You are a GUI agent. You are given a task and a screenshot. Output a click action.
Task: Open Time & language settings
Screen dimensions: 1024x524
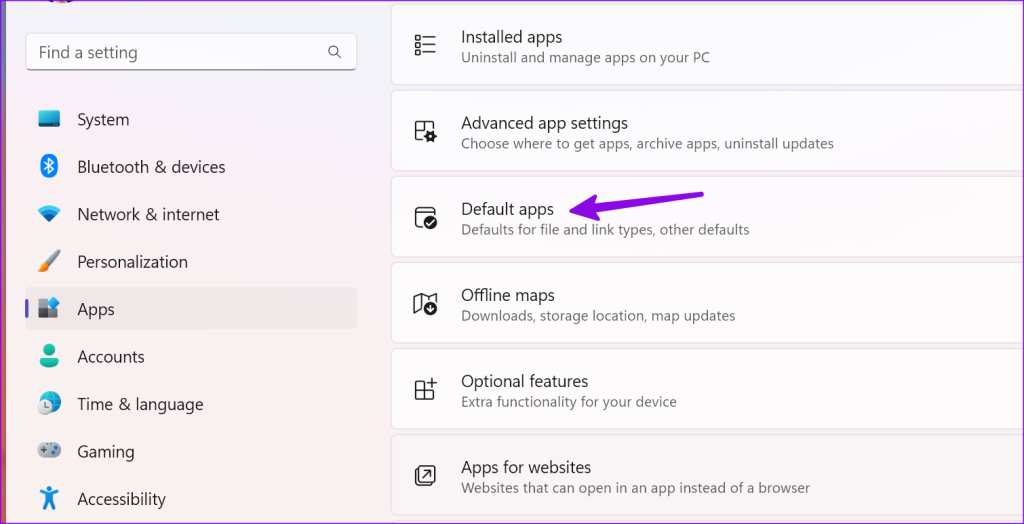click(x=191, y=404)
